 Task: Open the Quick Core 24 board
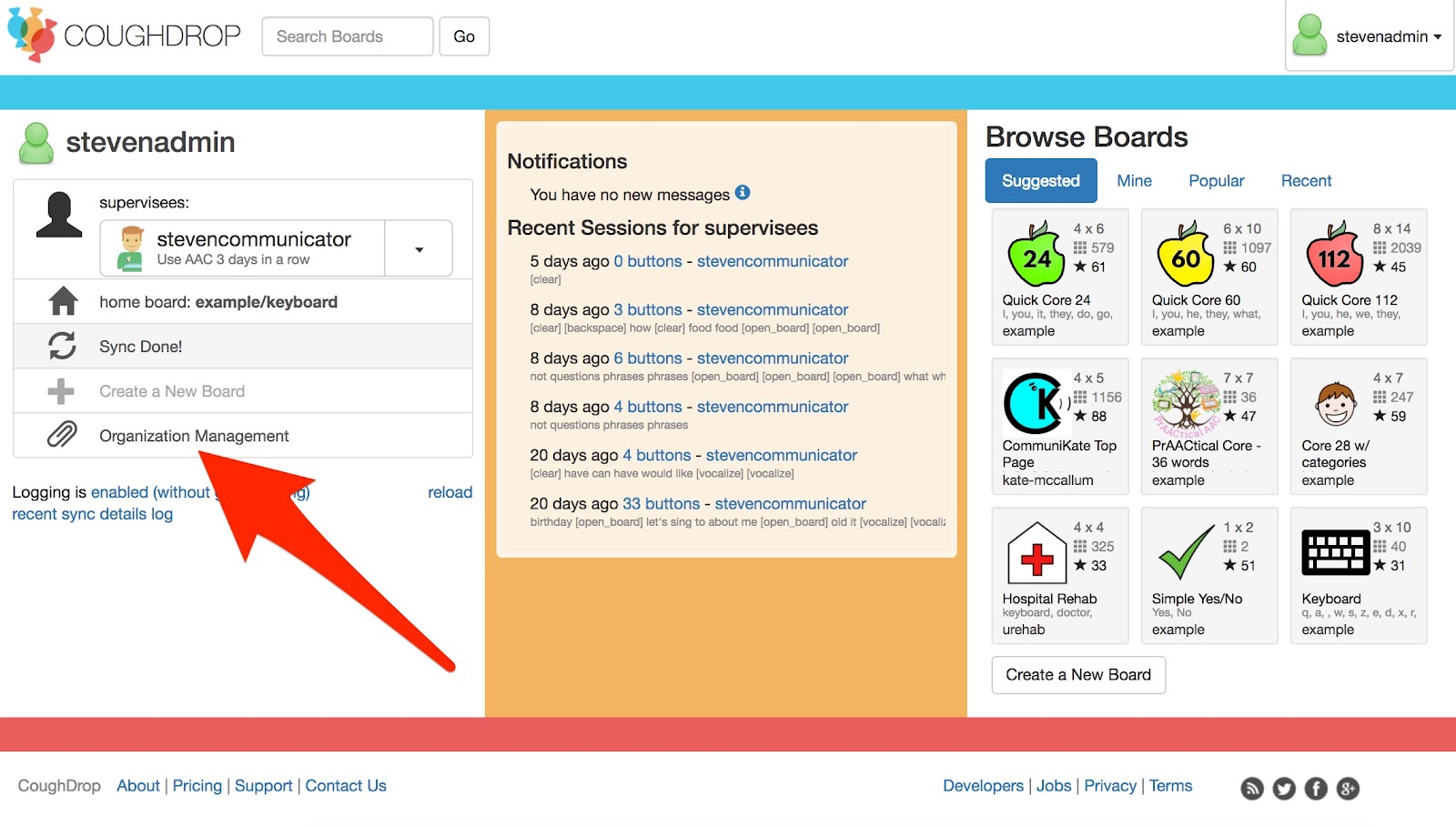[1060, 277]
